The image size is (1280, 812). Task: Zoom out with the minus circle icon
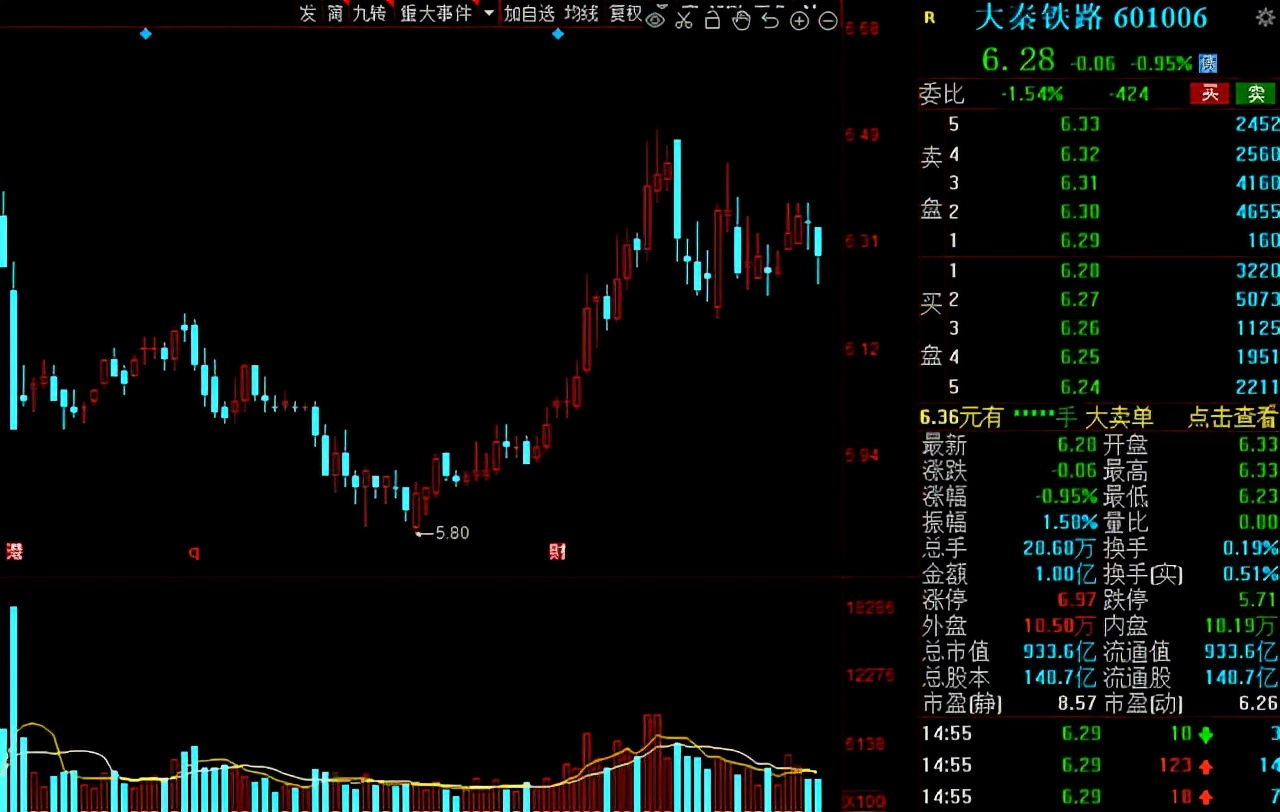point(827,20)
